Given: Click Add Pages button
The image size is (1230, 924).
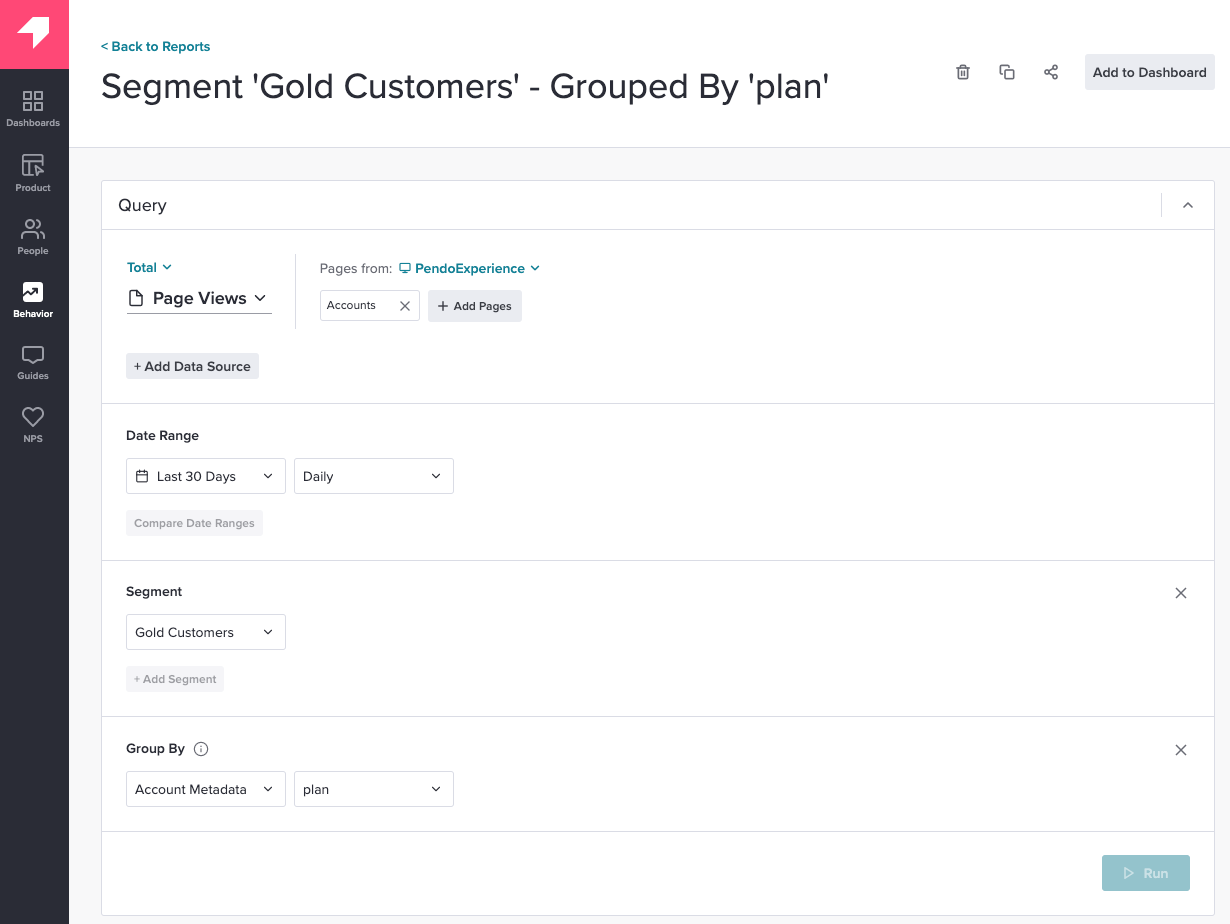Looking at the screenshot, I should tap(475, 306).
